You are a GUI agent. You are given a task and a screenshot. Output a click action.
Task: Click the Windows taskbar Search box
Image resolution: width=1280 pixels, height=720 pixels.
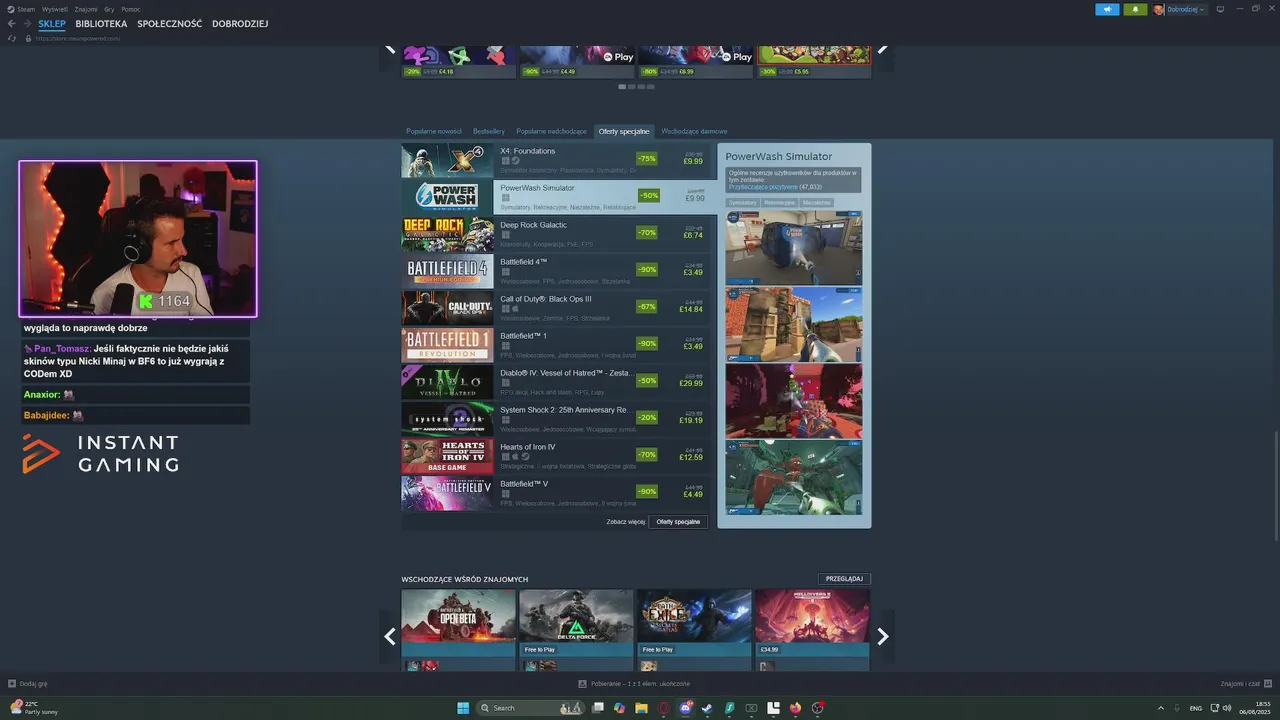[530, 708]
